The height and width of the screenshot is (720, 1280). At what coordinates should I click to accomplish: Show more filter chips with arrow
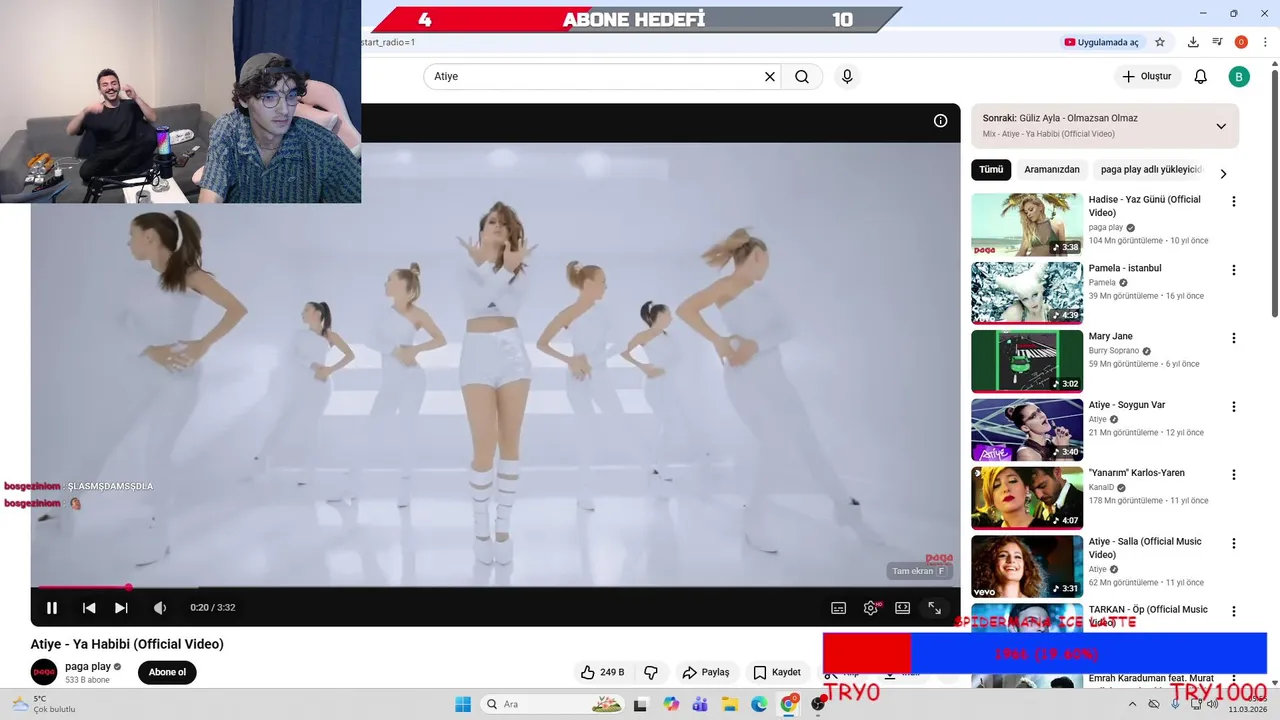[1222, 173]
